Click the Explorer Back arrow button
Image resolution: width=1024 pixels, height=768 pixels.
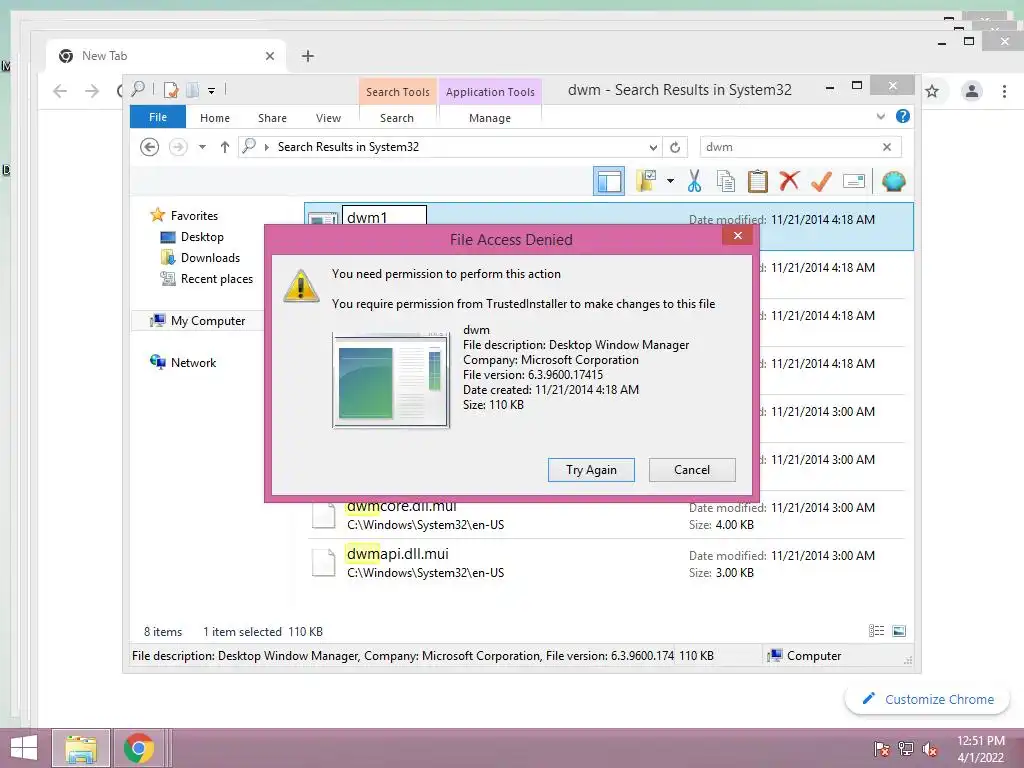[150, 147]
